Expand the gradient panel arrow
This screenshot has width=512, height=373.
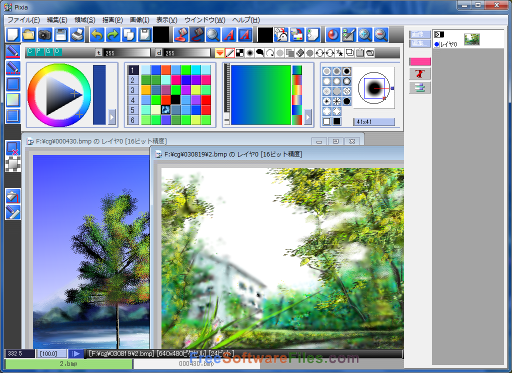pyautogui.click(x=307, y=117)
